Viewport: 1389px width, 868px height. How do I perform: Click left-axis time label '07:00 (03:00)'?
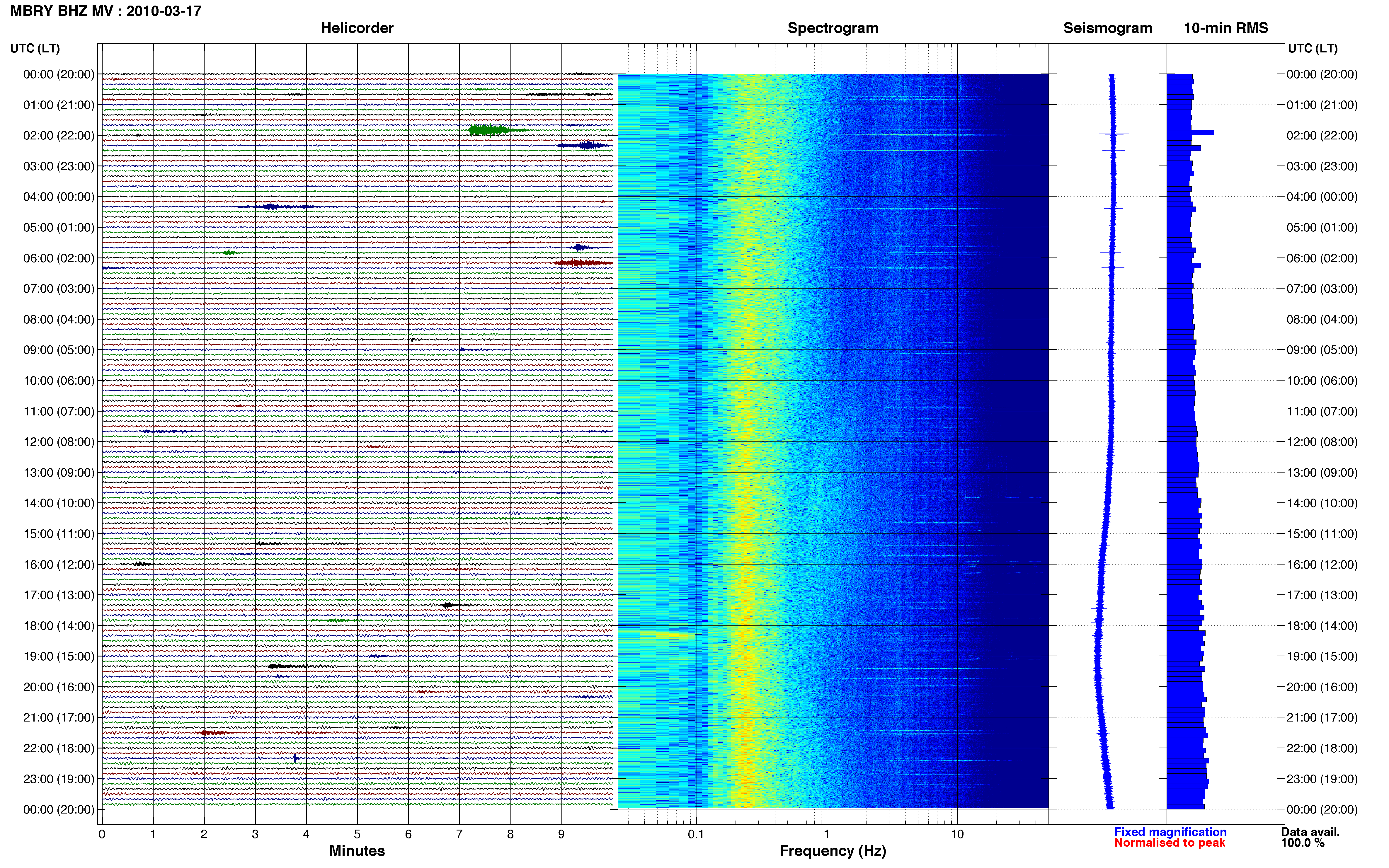pos(59,289)
